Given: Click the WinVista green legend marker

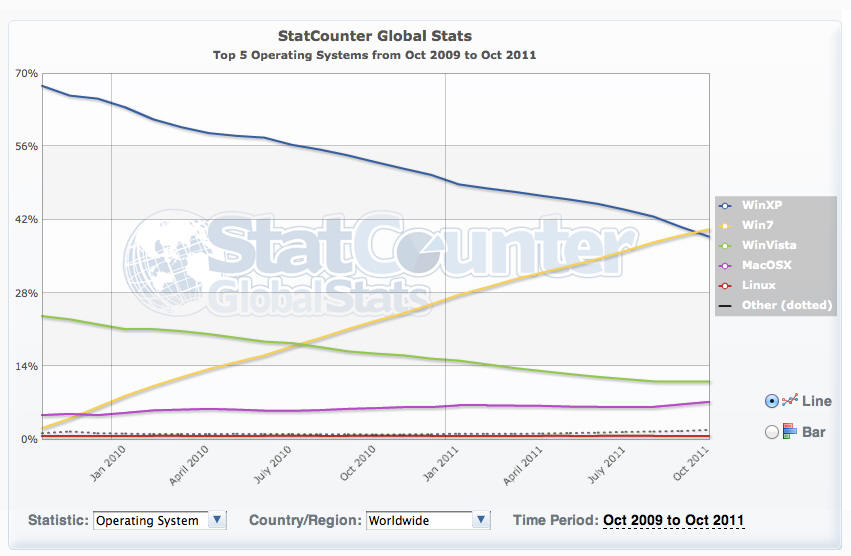Looking at the screenshot, I should (725, 246).
